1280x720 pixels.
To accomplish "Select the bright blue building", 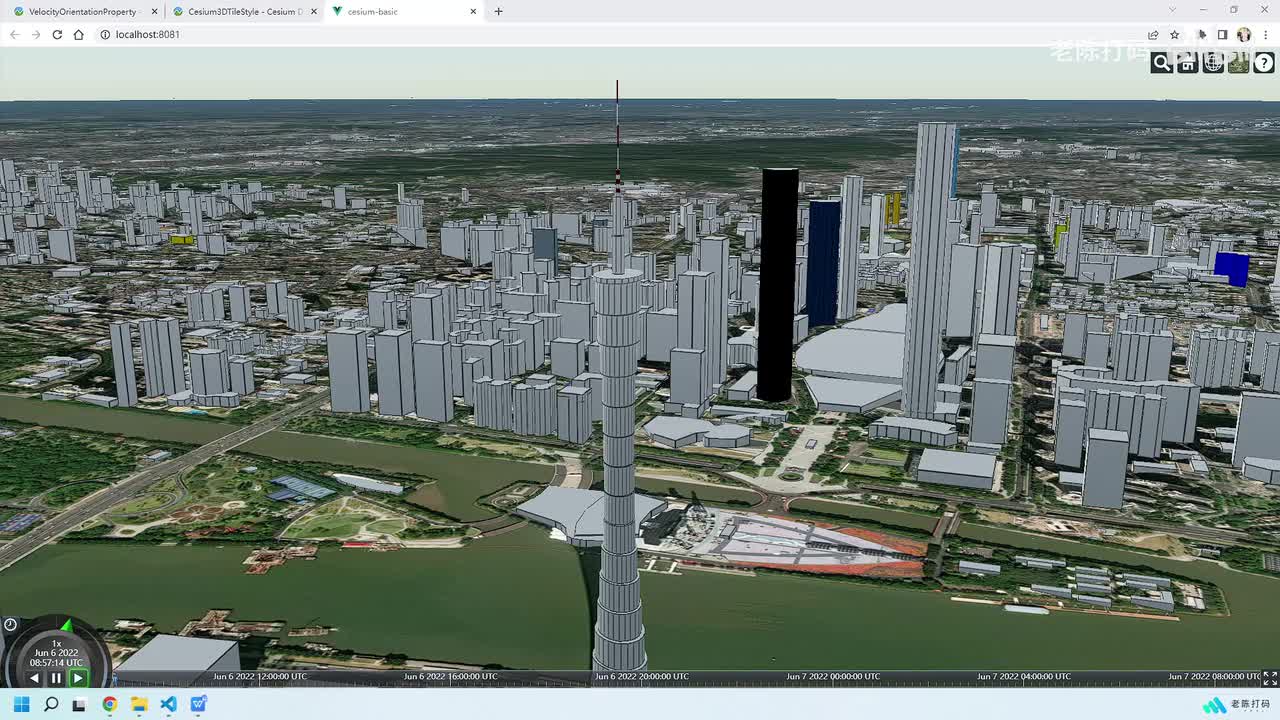I will pyautogui.click(x=1231, y=268).
